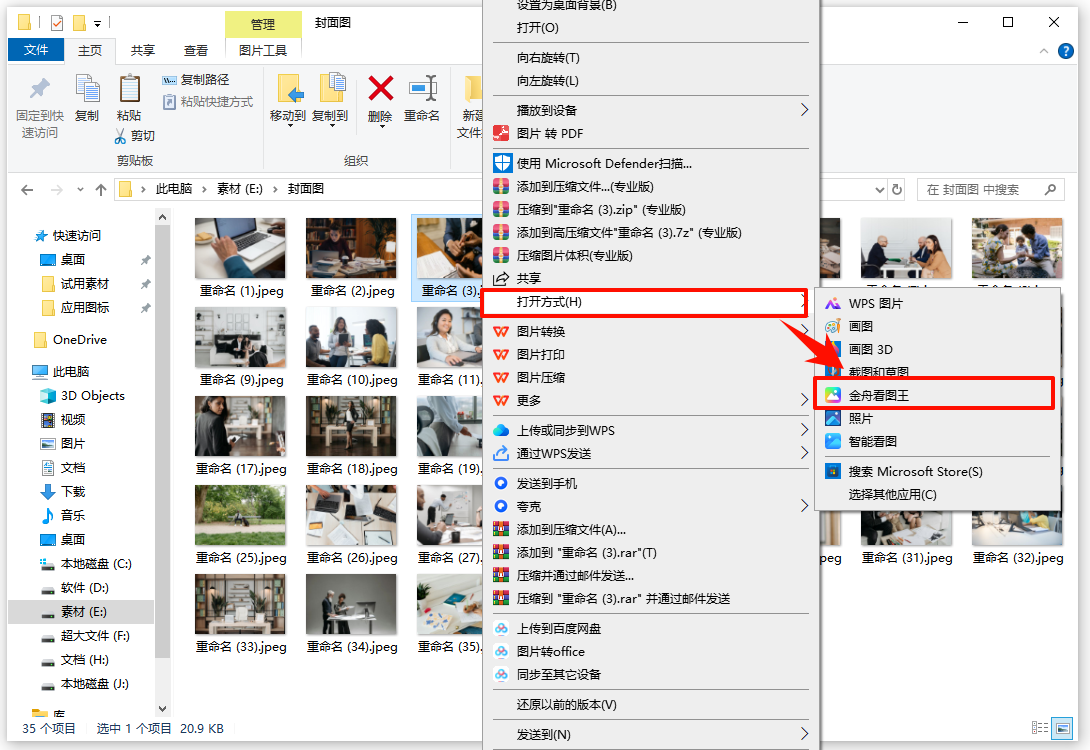This screenshot has width=1090, height=750.
Task: Click 选择其他应用(C) option
Action: coord(892,494)
